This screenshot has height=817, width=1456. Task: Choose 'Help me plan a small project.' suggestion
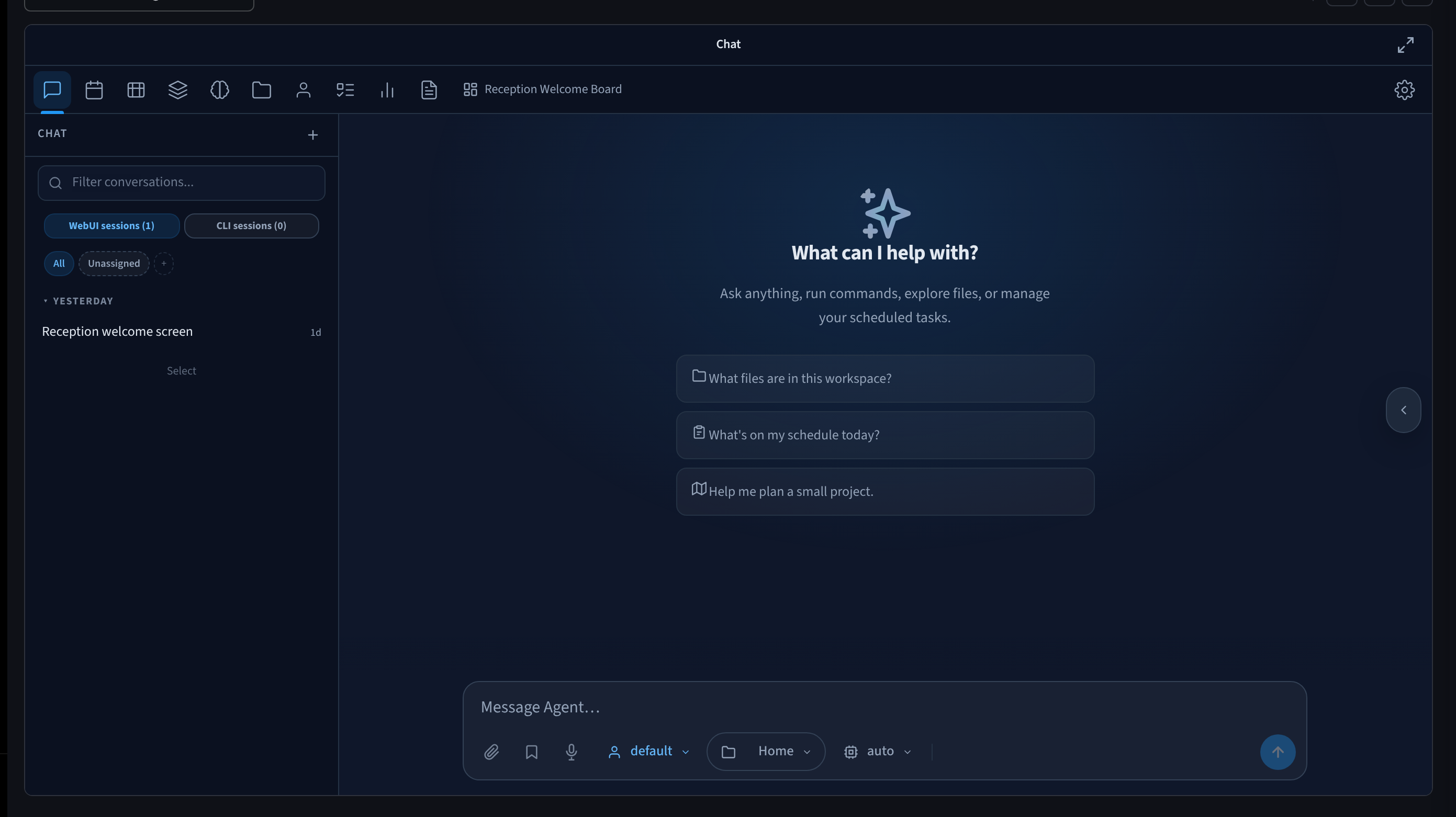tap(884, 492)
